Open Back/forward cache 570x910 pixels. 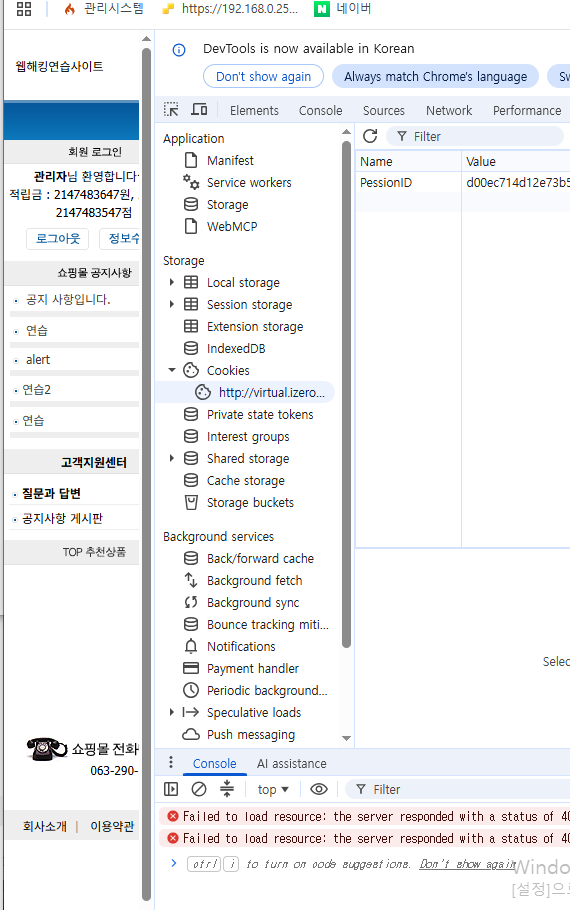coord(260,558)
